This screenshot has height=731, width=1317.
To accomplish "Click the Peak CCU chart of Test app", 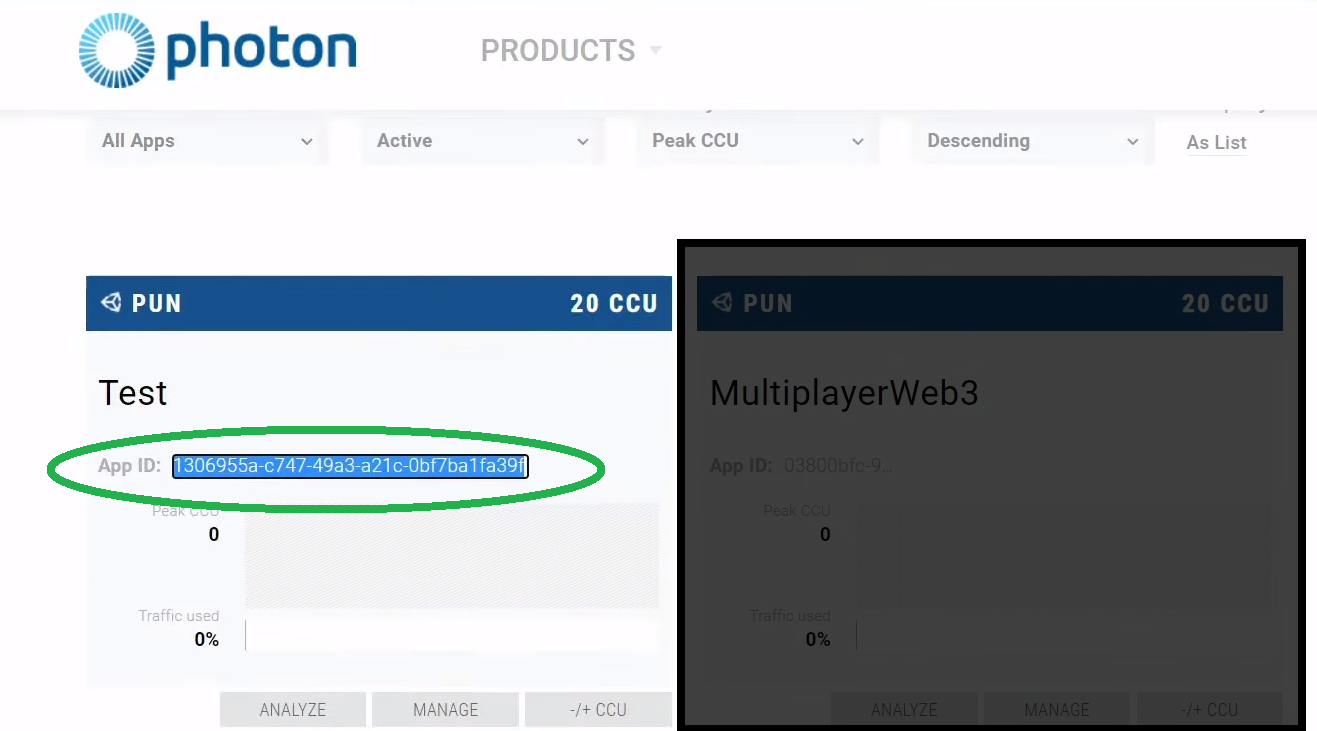I will point(452,556).
